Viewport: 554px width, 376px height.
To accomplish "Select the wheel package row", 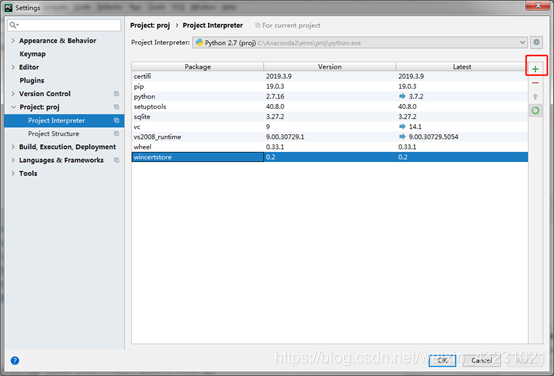I will pos(330,147).
